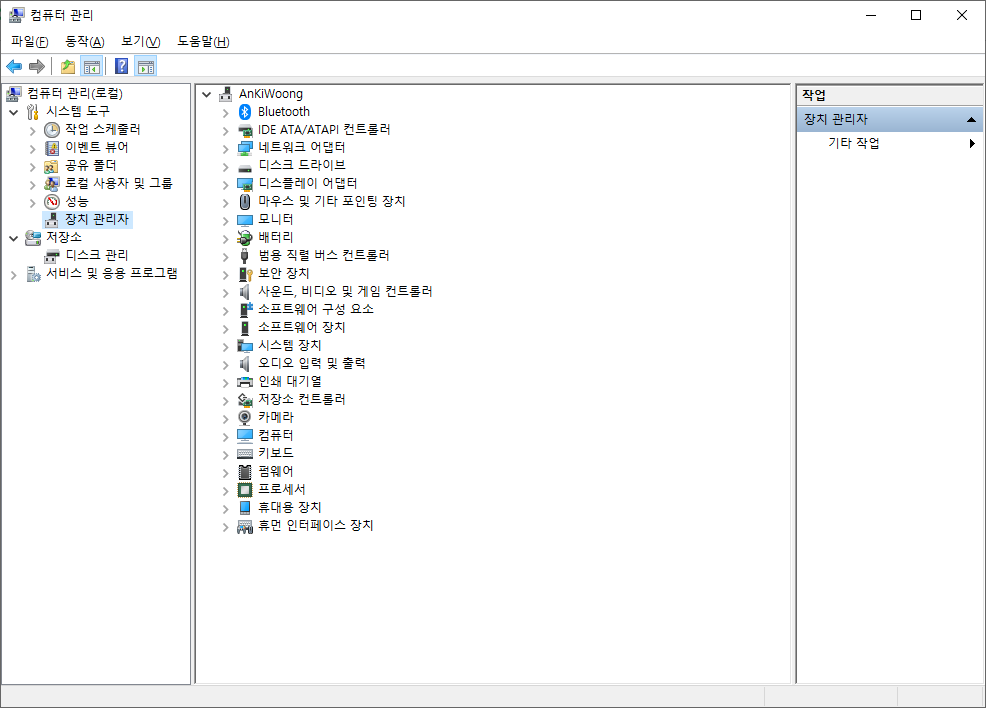Click the webcam icon for 카메라
The image size is (986, 708).
pyautogui.click(x=245, y=418)
